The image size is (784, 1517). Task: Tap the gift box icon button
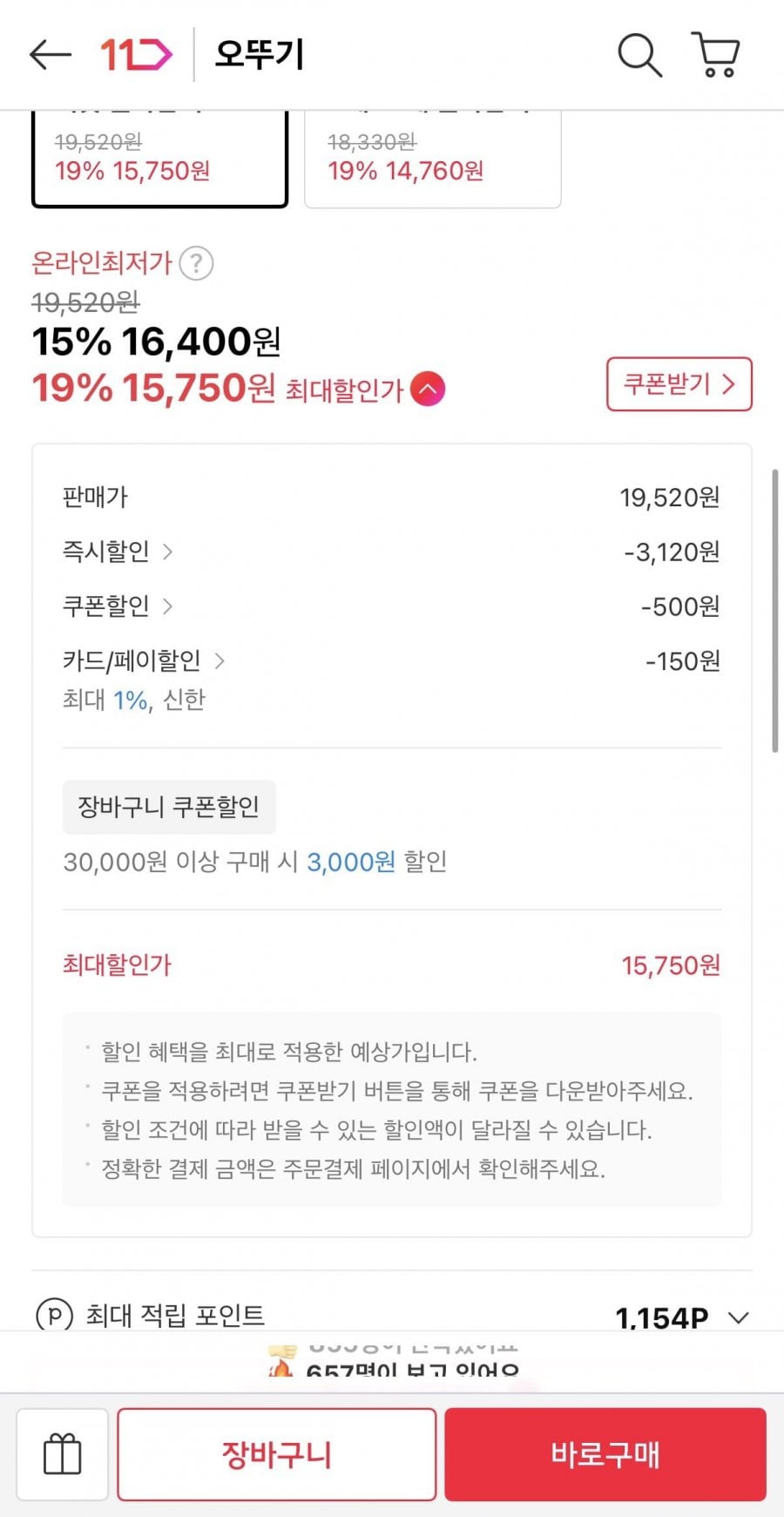tap(63, 1454)
